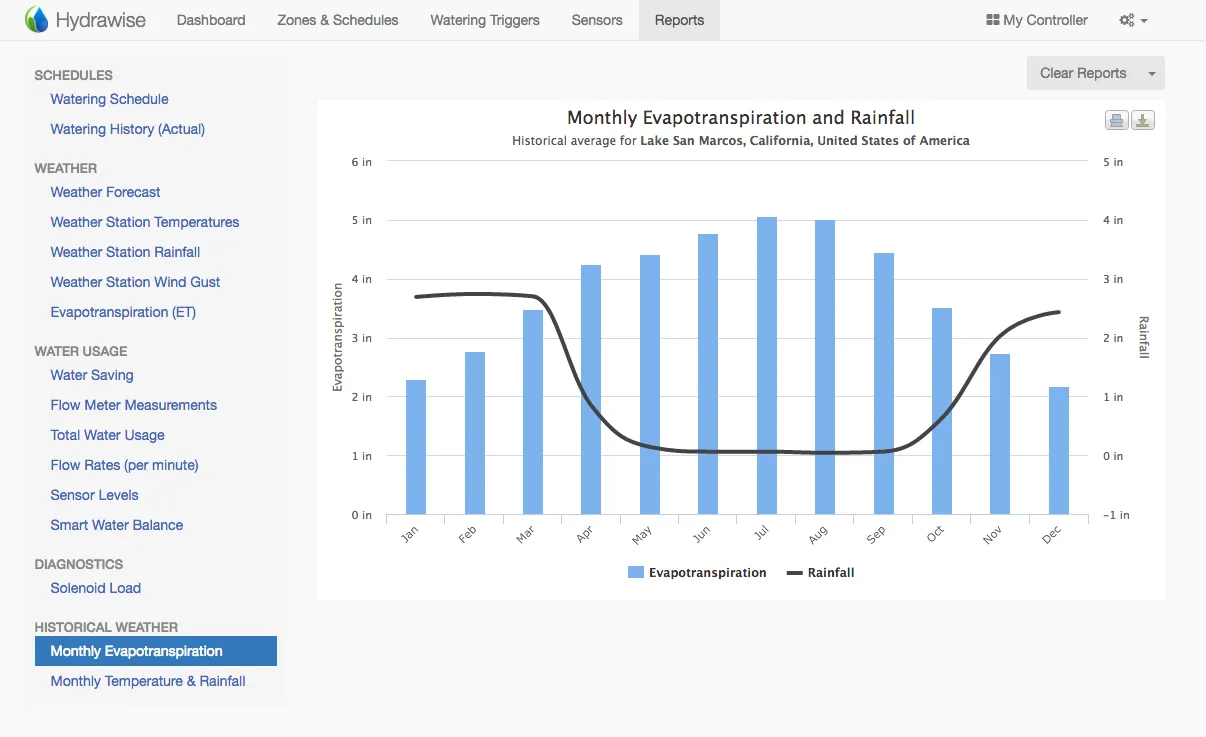This screenshot has width=1206, height=737.
Task: Go to the Watering Triggers tab
Action: [485, 20]
